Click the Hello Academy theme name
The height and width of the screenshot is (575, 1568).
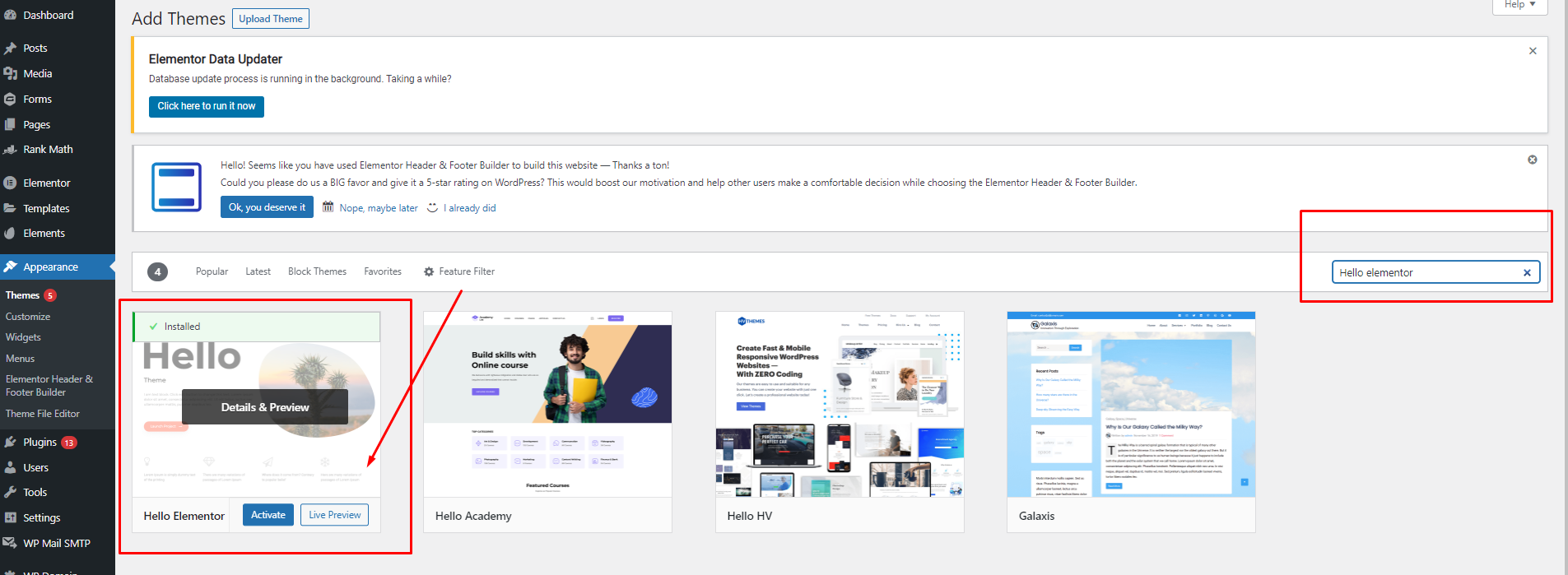473,516
